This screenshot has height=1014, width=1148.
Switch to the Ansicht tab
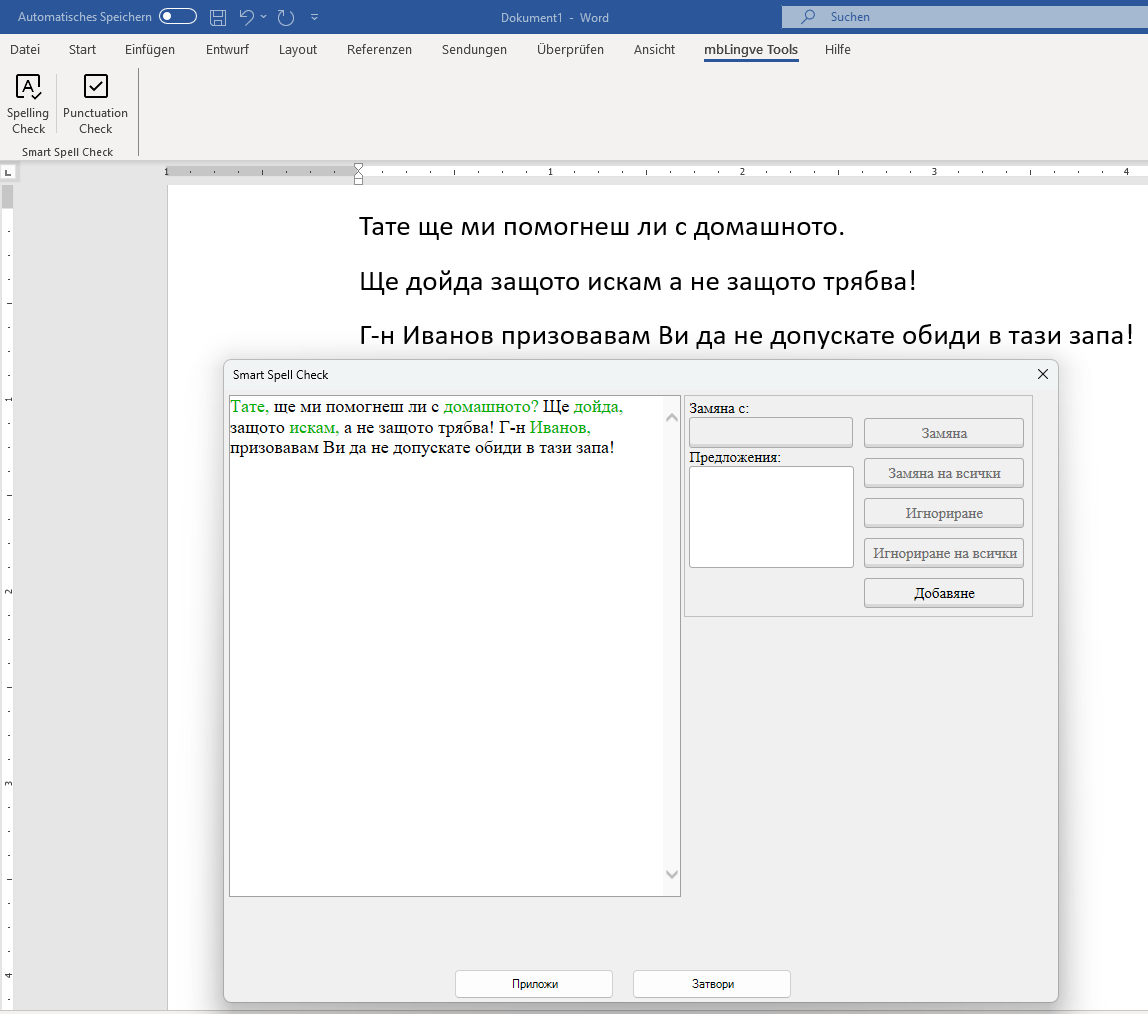[654, 49]
